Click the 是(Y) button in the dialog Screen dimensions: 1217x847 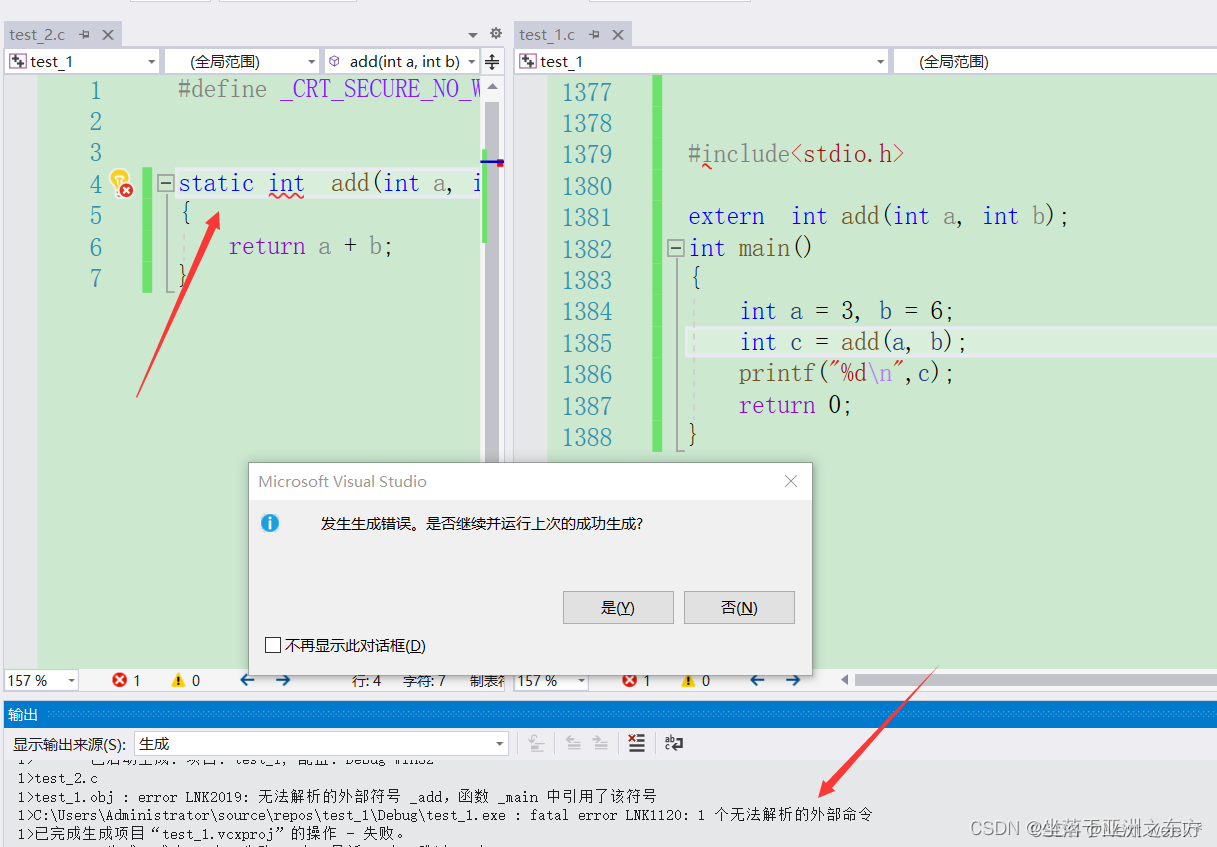(x=618, y=607)
